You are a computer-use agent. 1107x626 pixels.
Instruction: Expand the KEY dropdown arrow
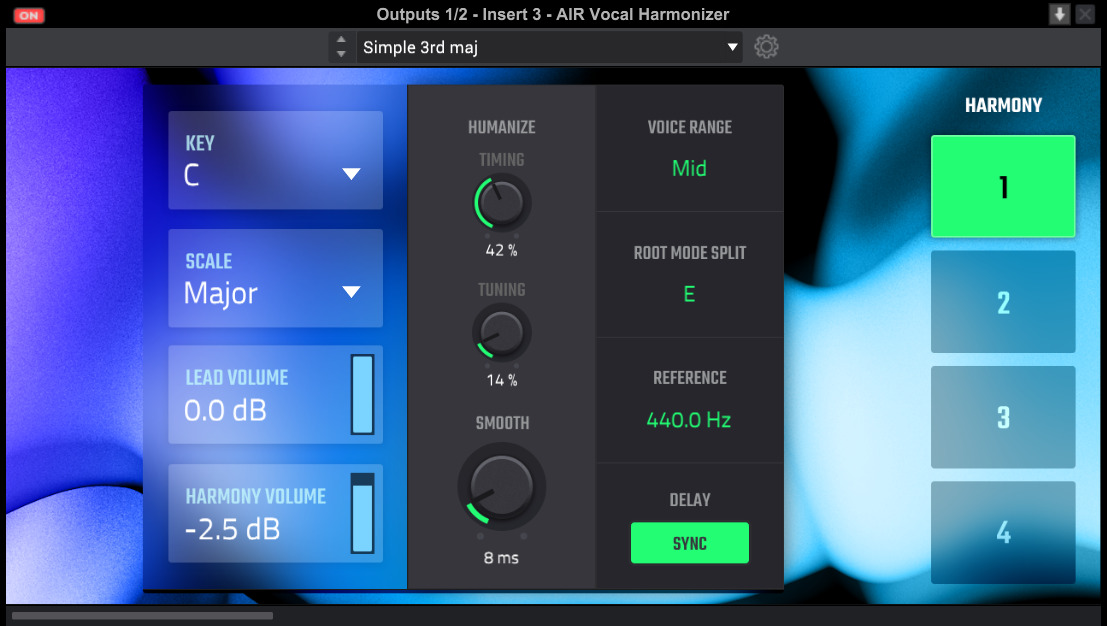coord(351,174)
